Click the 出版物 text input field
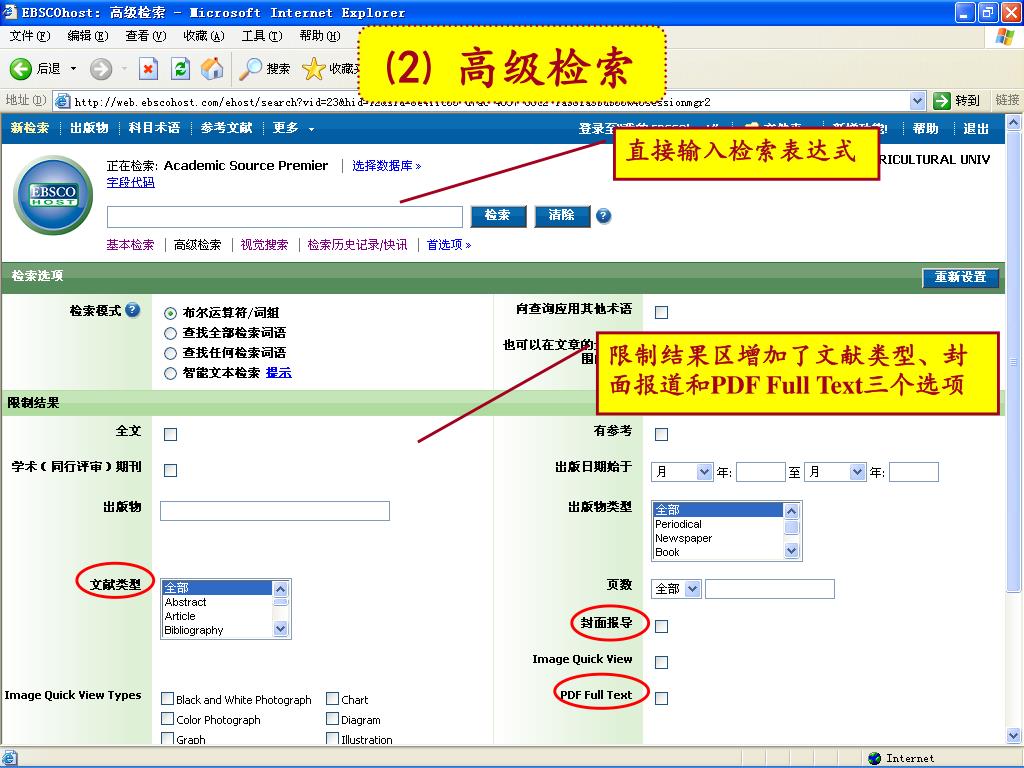 pos(275,511)
